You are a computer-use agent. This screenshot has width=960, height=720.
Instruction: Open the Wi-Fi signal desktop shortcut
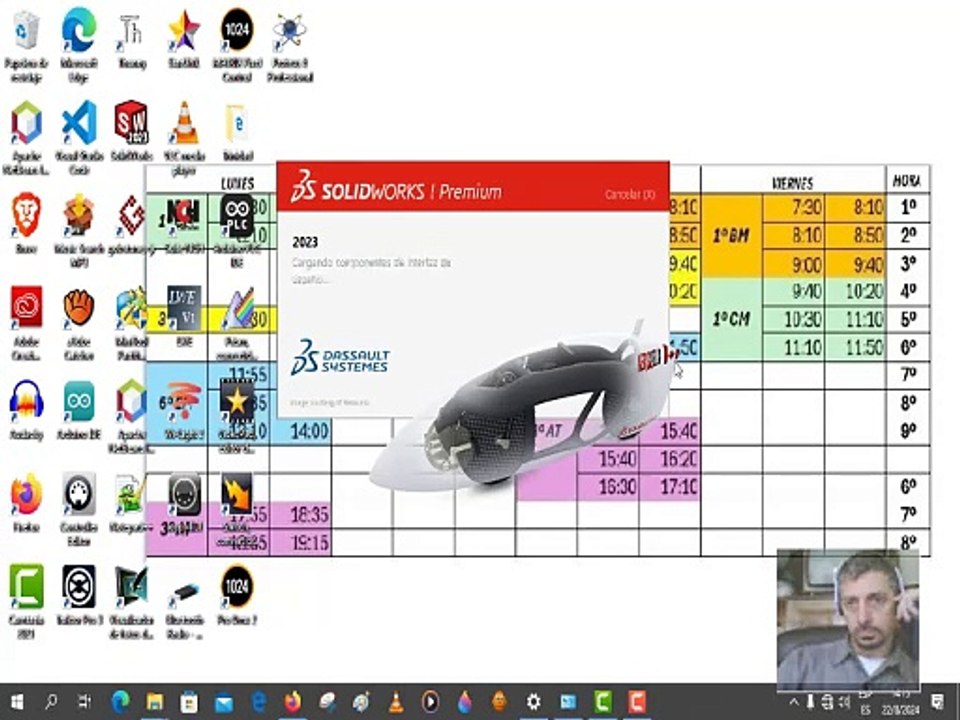coord(183,400)
